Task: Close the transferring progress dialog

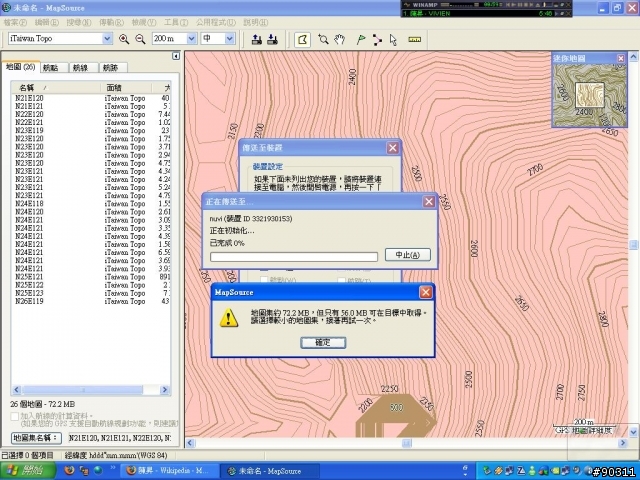Action: 429,202
